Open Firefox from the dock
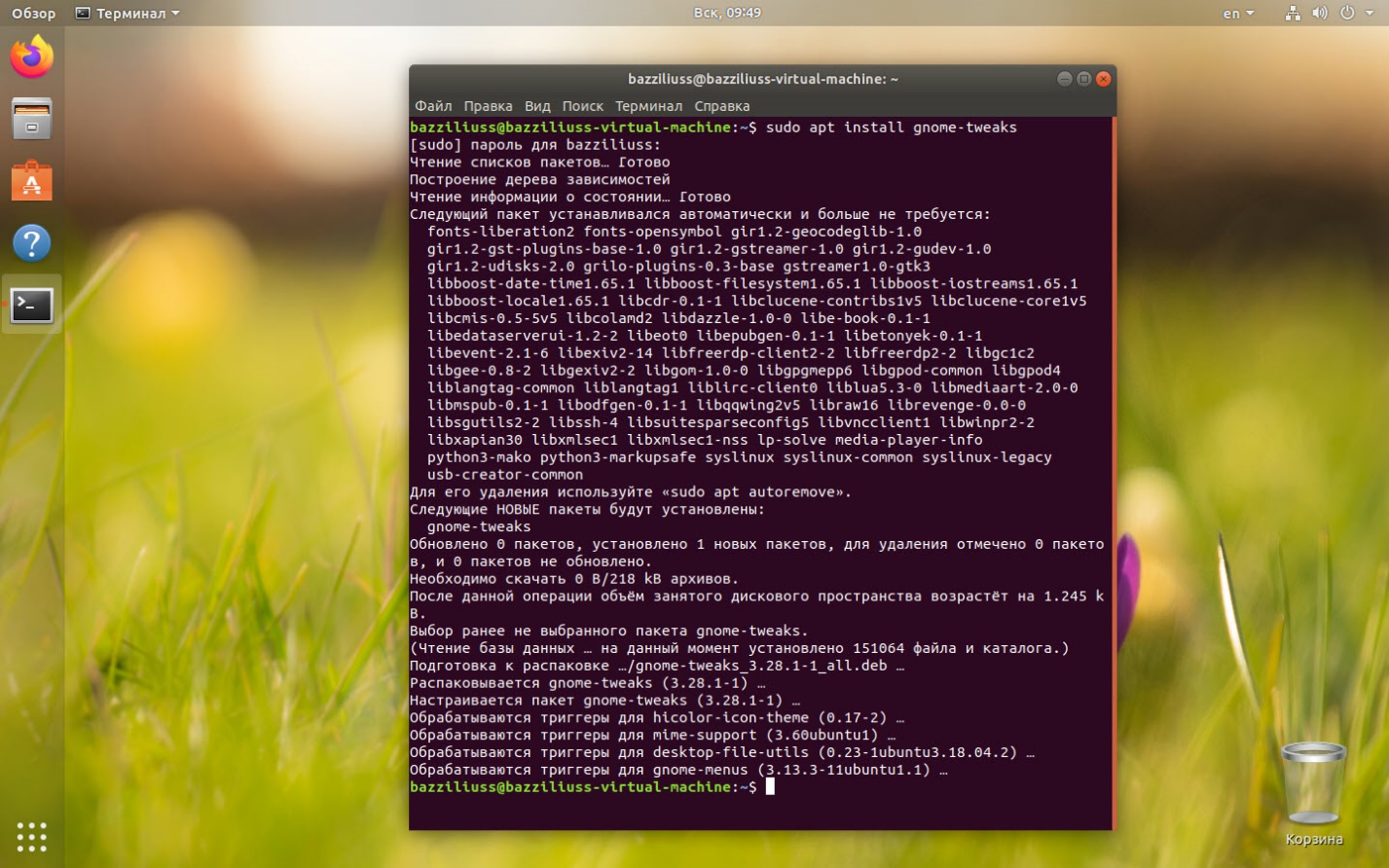The width and height of the screenshot is (1389, 868). tap(32, 57)
